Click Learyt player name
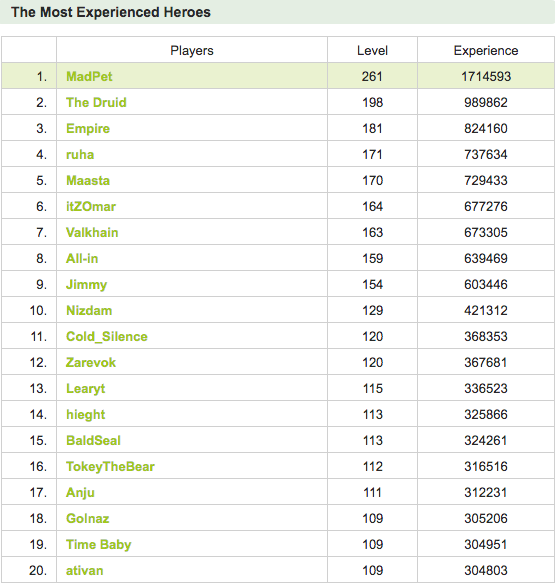Viewport: 555px width, 584px height. pos(86,388)
